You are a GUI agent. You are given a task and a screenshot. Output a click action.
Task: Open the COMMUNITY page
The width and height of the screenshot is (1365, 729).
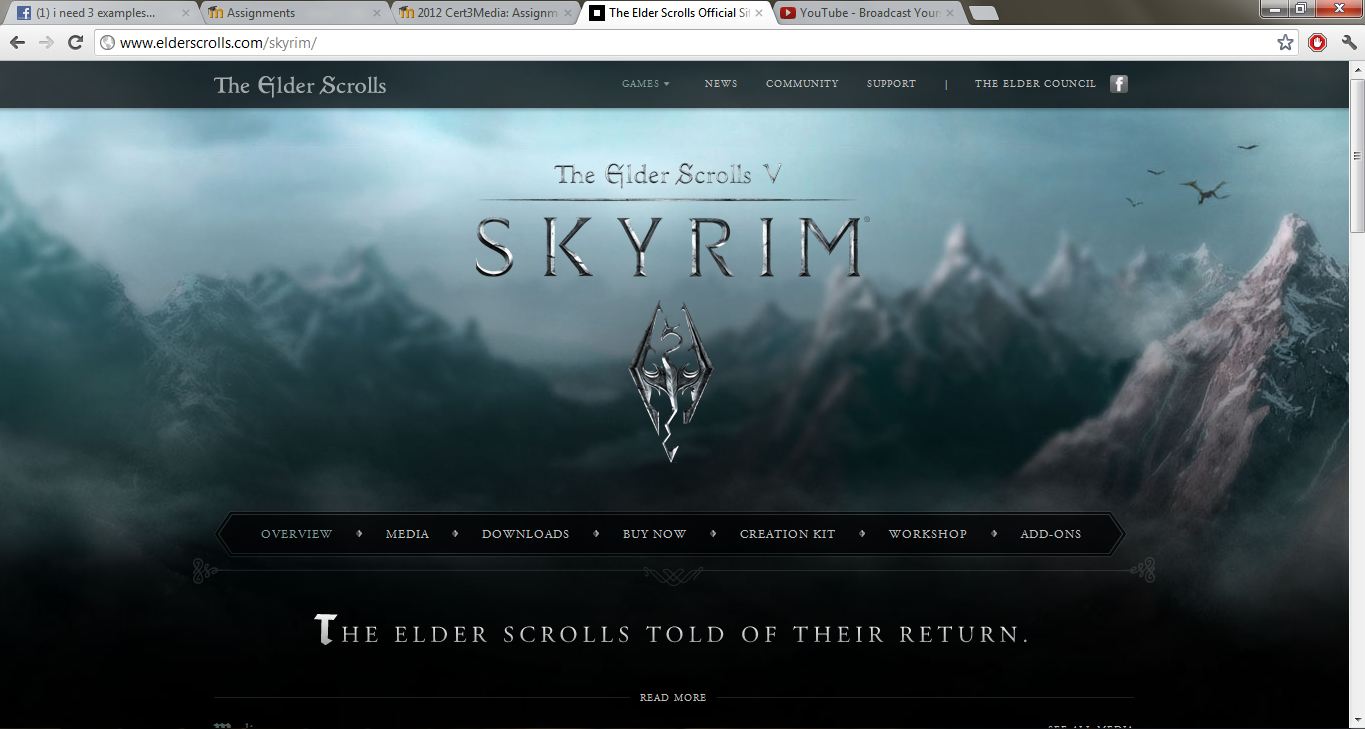coord(802,84)
